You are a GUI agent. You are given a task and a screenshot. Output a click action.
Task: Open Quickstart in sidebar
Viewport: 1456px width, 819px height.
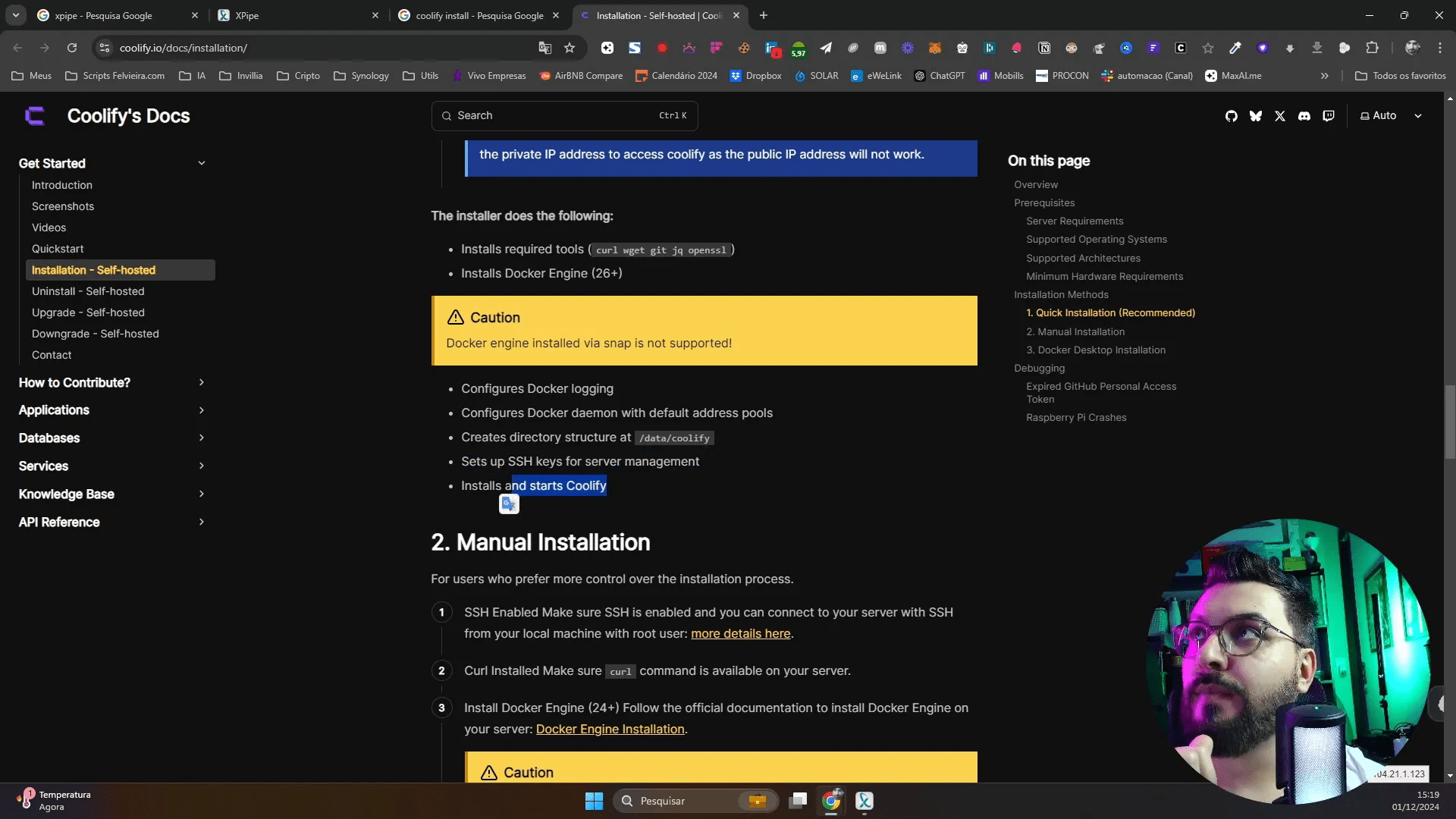pyautogui.click(x=58, y=249)
